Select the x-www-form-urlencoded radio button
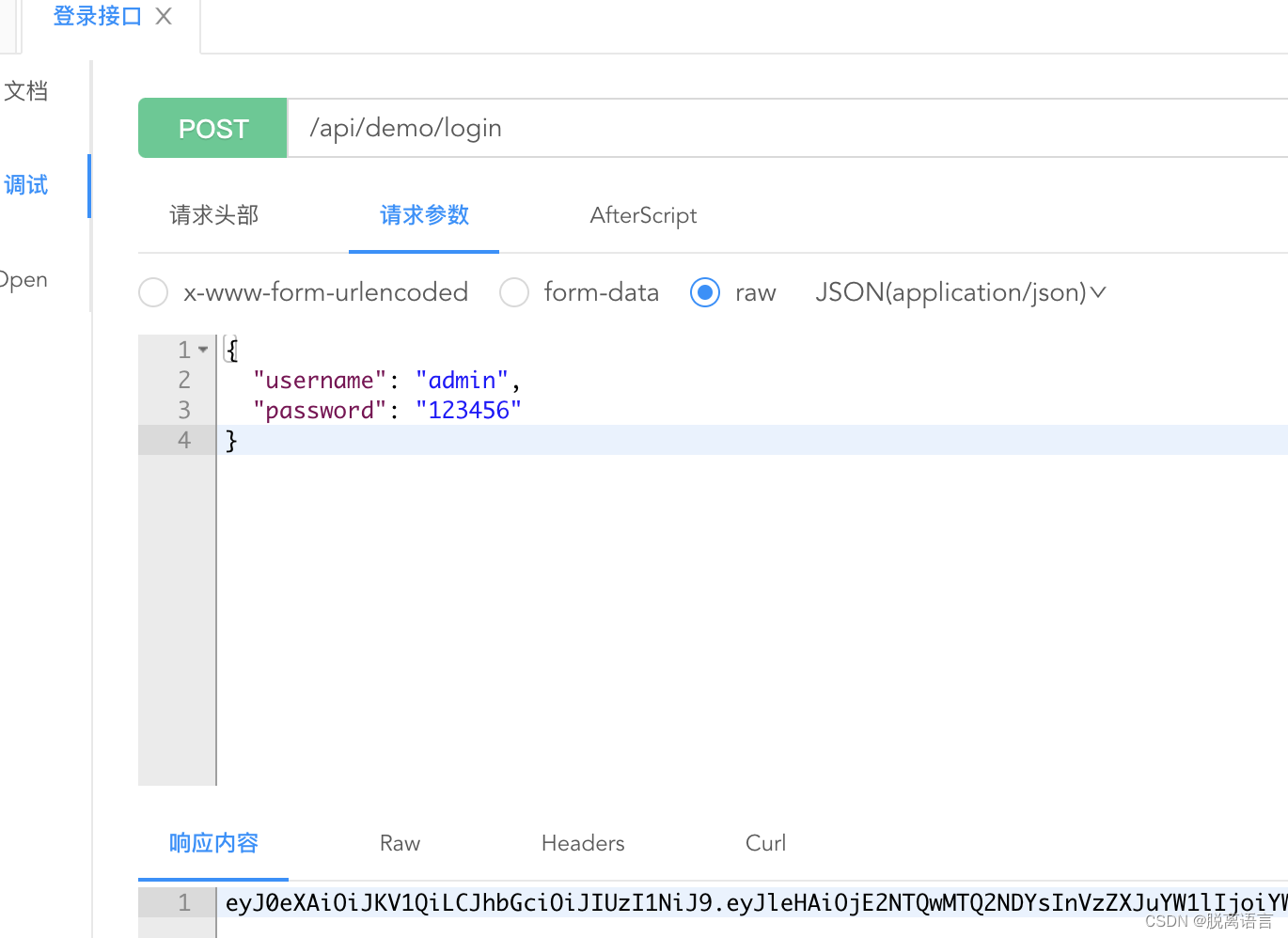 pos(152,292)
